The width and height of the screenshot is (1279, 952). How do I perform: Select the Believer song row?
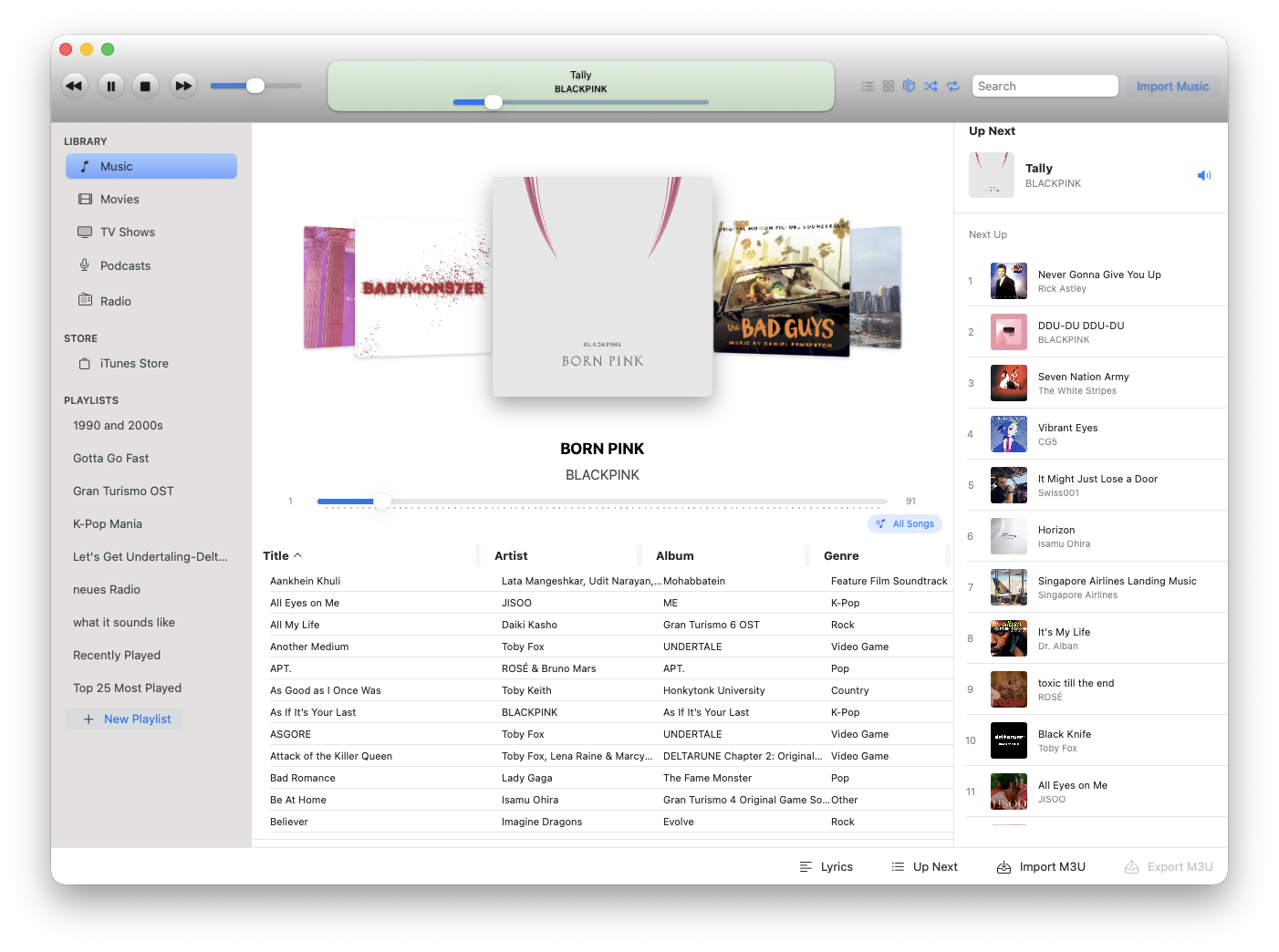607,822
